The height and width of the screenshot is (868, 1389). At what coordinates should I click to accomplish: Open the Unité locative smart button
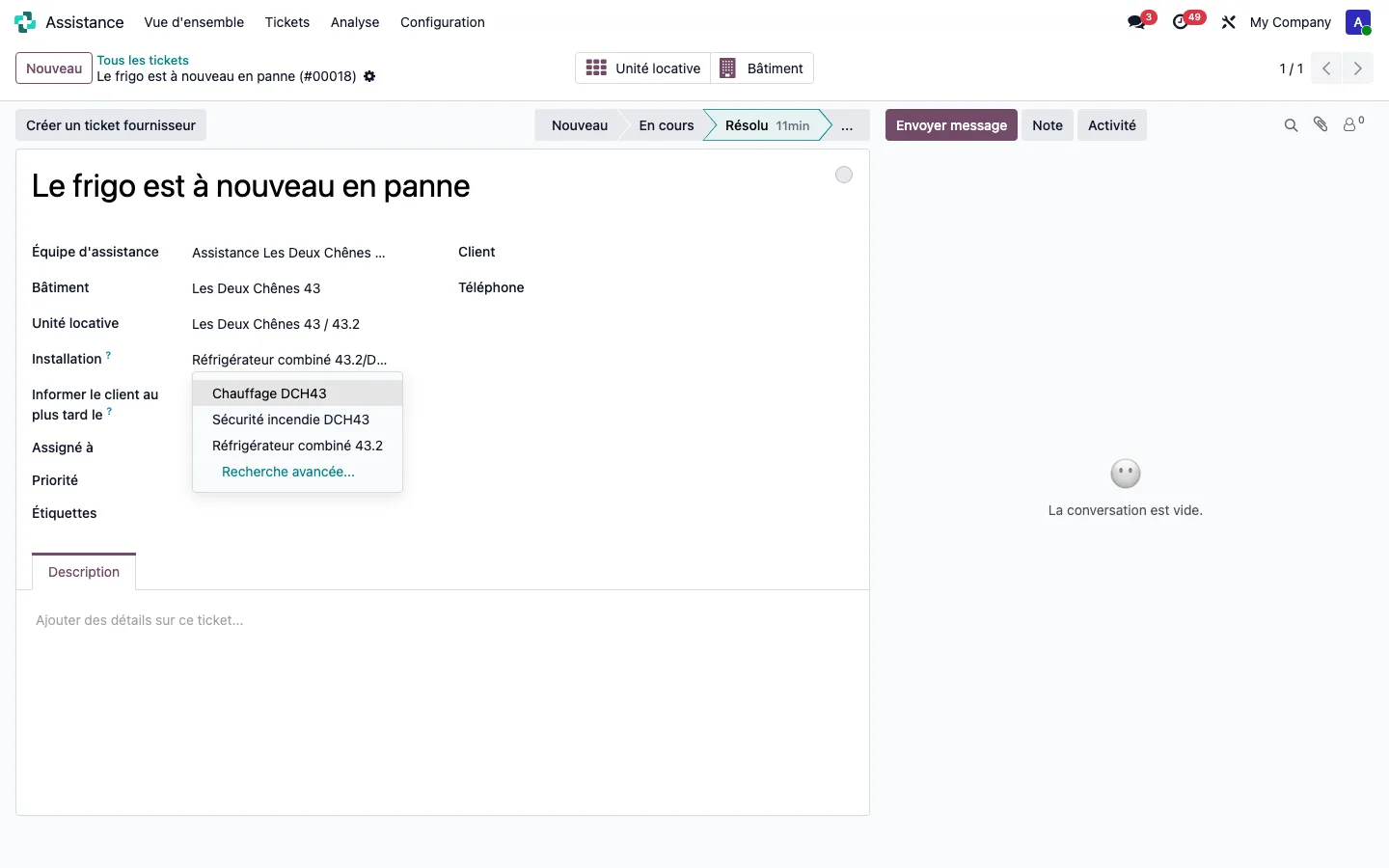(x=643, y=68)
